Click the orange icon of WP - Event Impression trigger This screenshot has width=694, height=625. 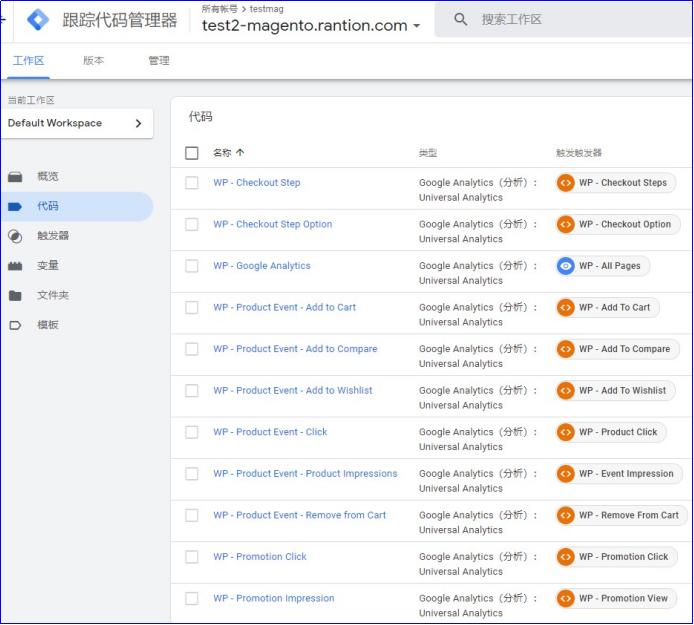[x=565, y=474]
